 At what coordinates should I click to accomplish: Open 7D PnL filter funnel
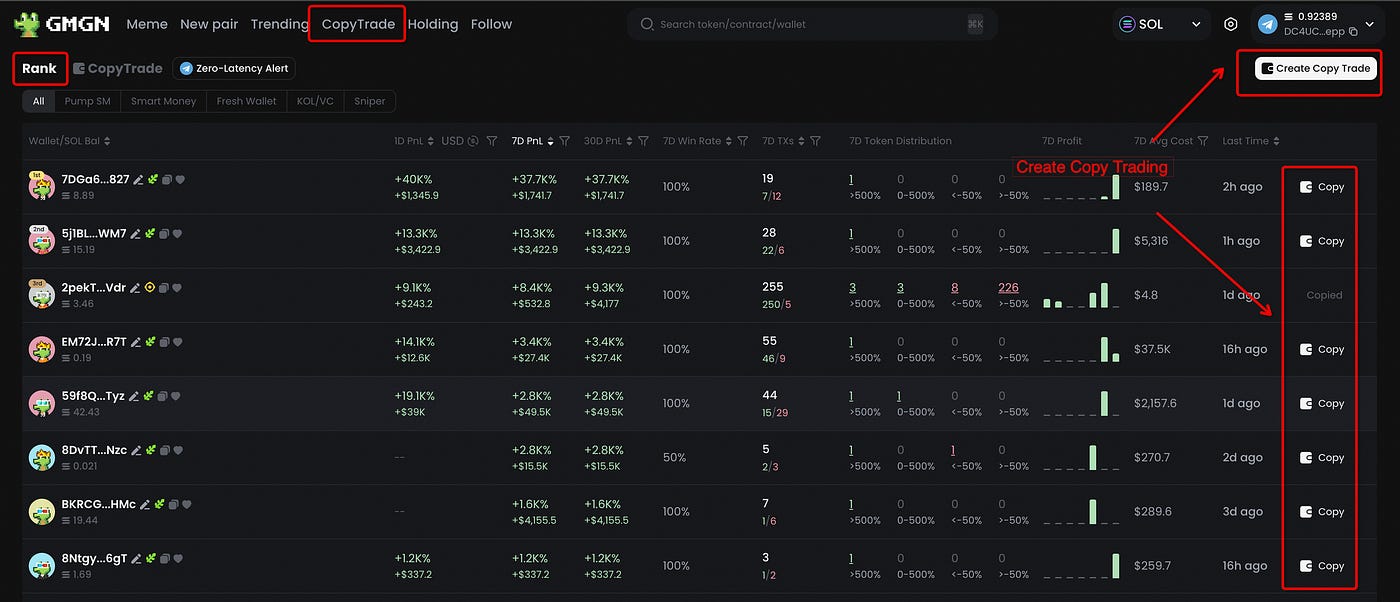point(565,141)
